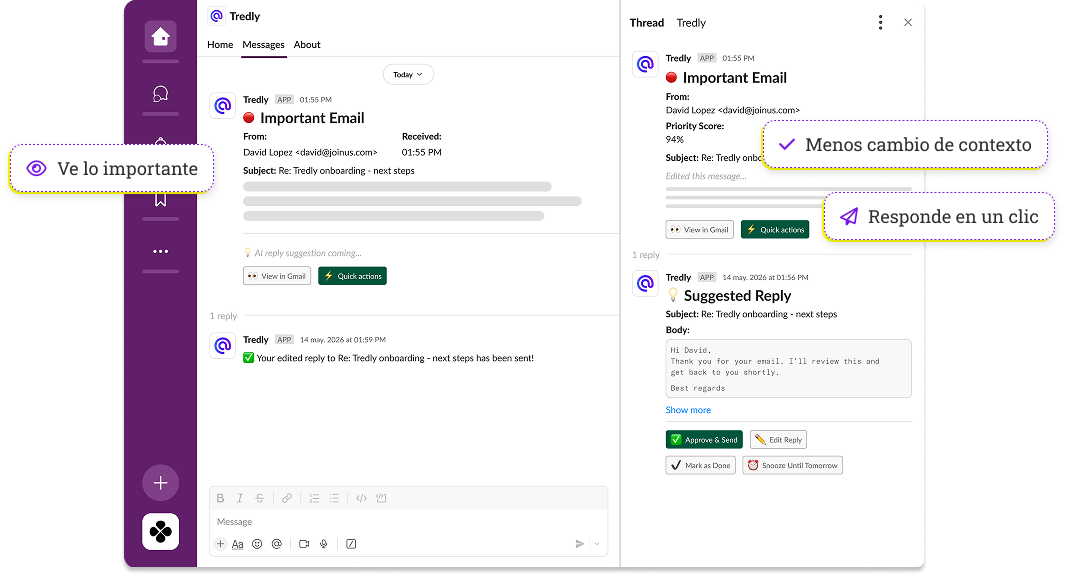
Task: Click into the Message input field
Action: pos(400,522)
